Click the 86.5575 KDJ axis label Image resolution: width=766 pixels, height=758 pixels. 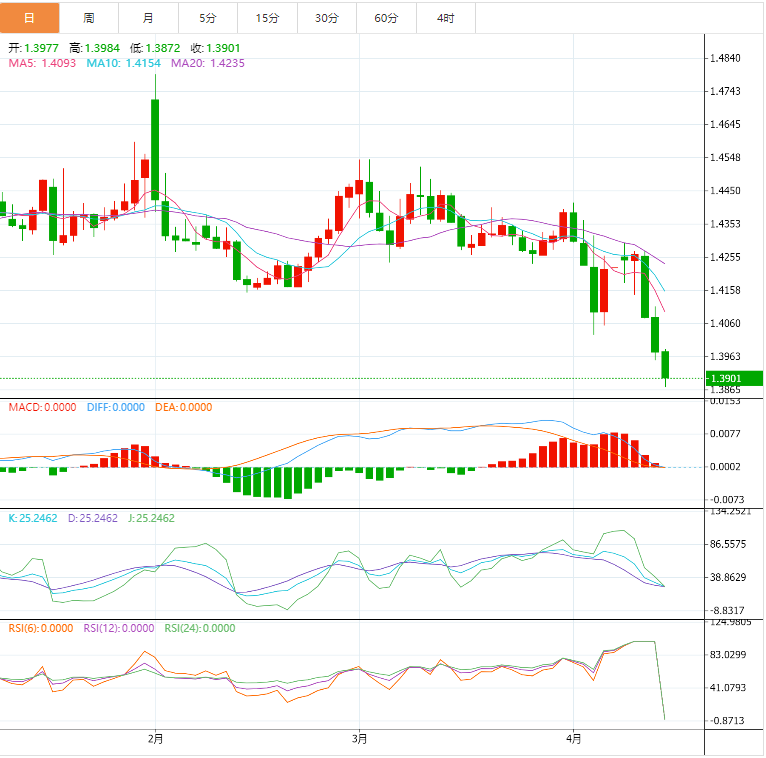point(728,545)
